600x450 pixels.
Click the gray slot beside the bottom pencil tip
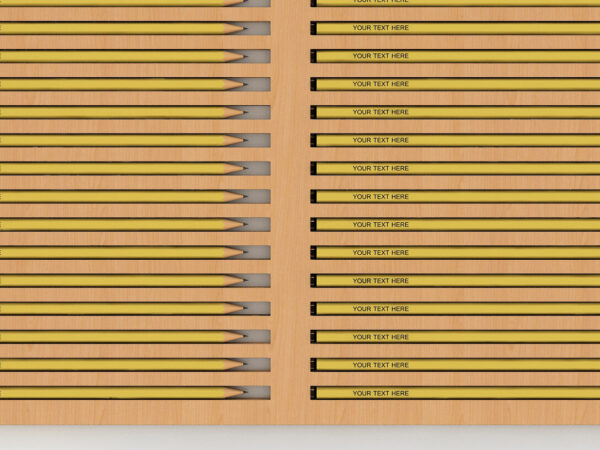tap(259, 393)
